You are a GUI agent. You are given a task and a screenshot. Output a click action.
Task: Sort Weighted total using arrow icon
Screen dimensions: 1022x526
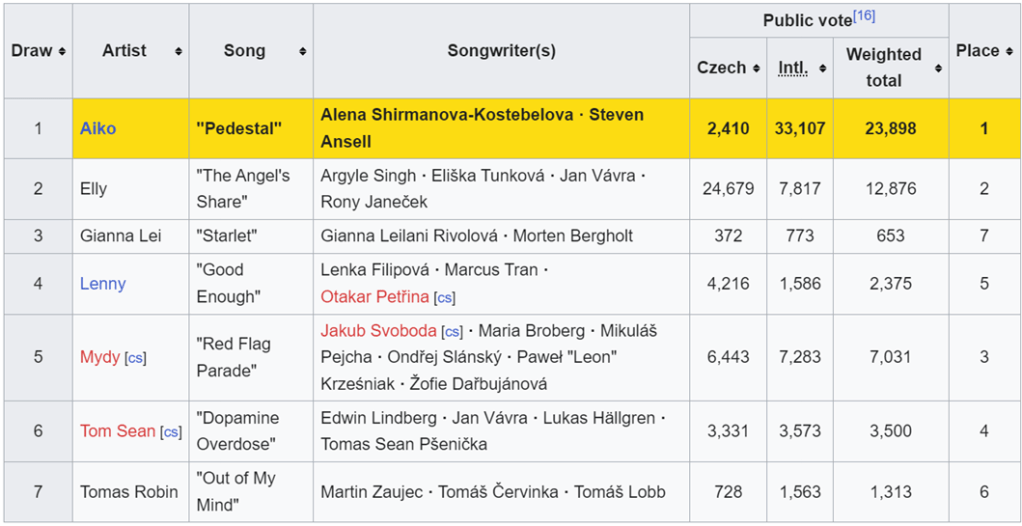[938, 68]
